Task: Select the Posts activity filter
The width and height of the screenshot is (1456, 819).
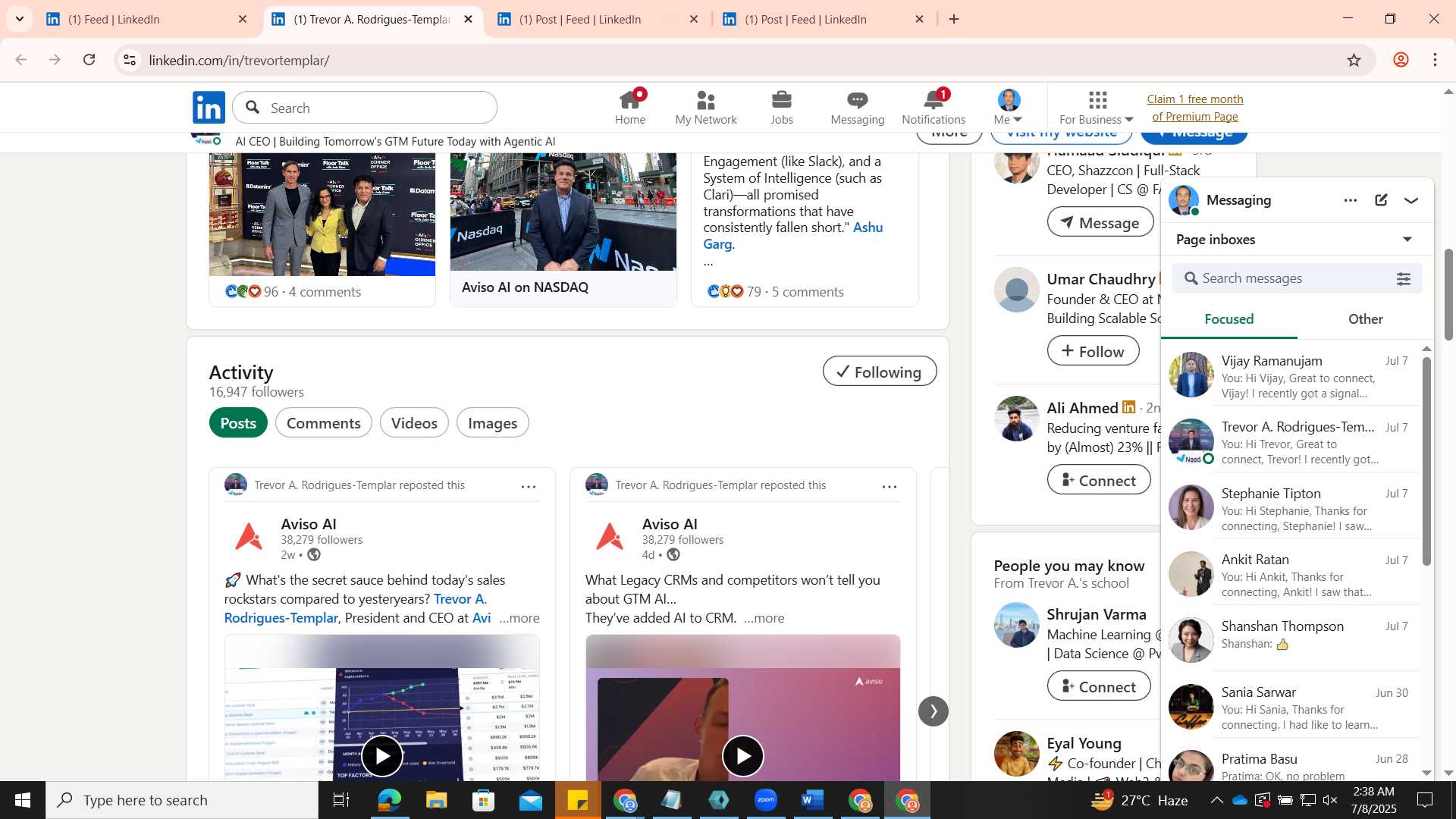Action: click(x=238, y=423)
